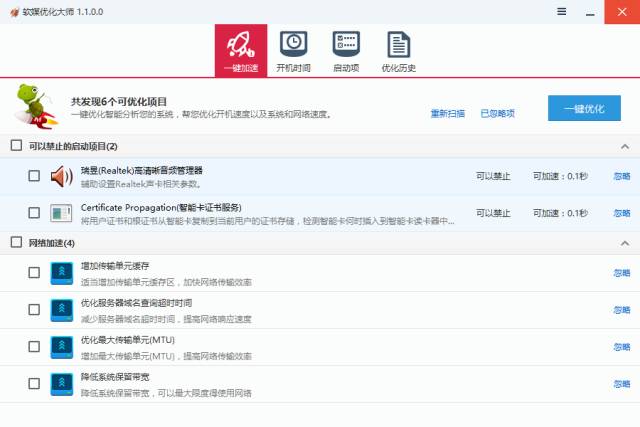Tick the 增加传输单元缓存 checkbox
The width and height of the screenshot is (640, 427).
point(34,272)
